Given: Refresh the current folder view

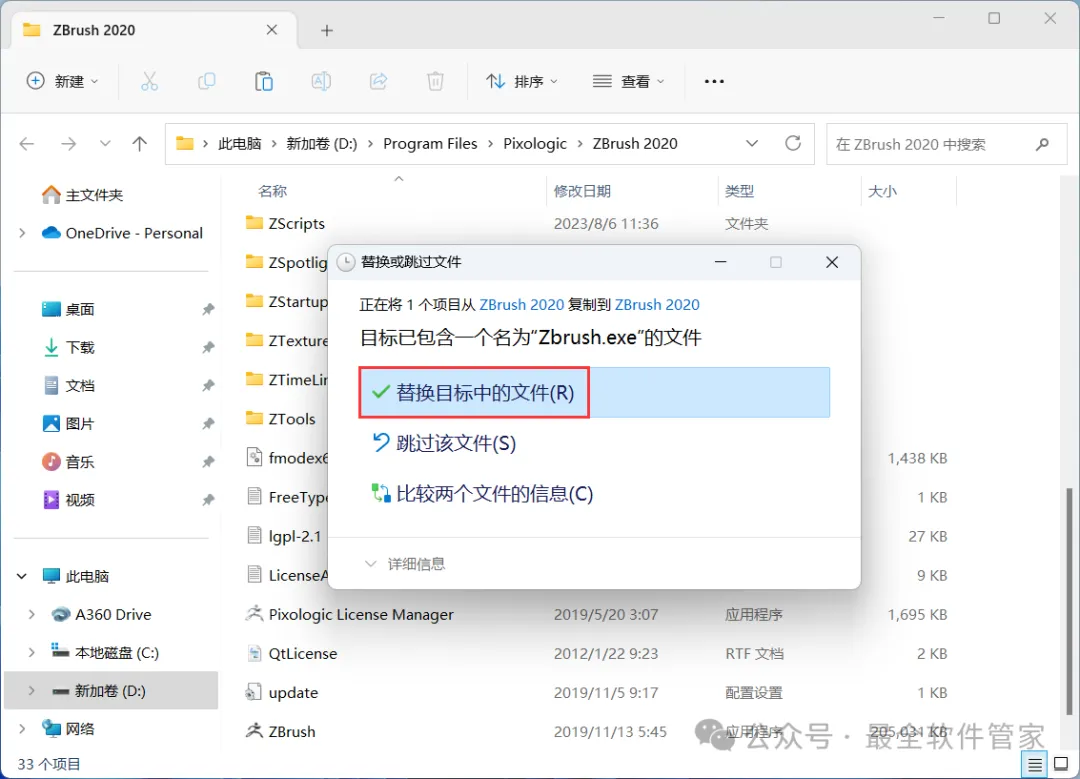Looking at the screenshot, I should (x=793, y=143).
